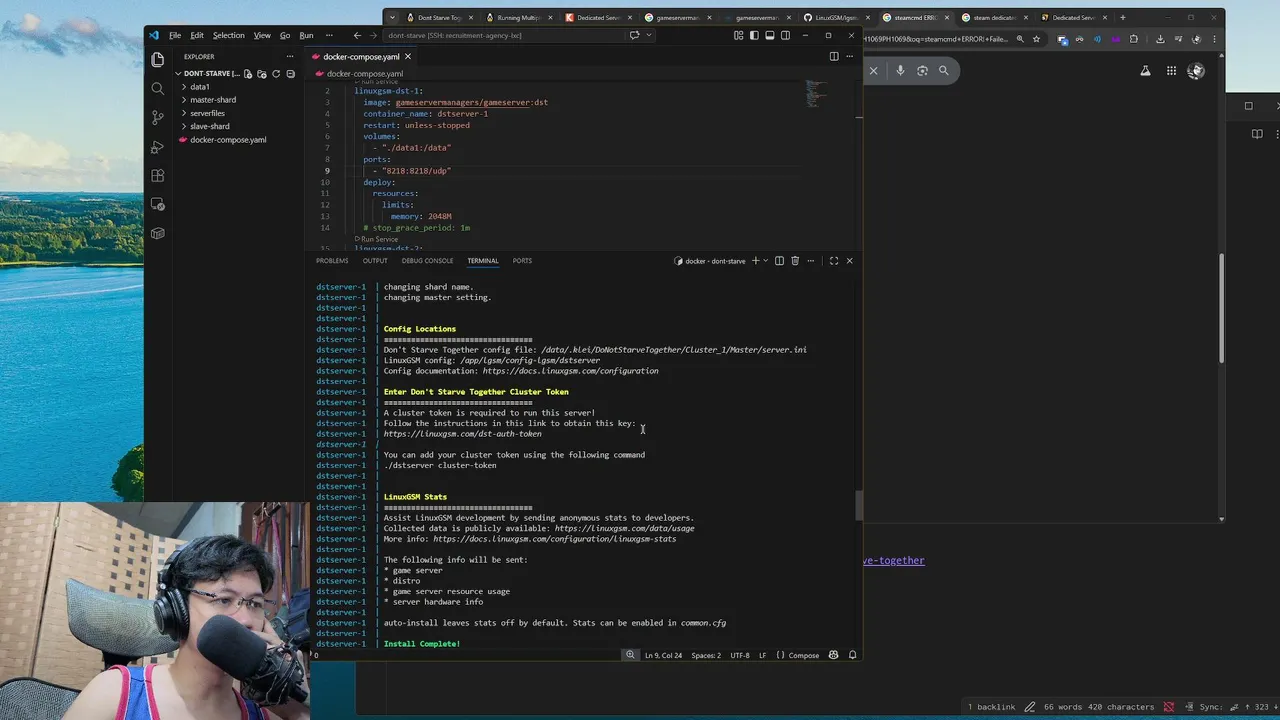Open the Explorer view in activity bar
The image size is (1280, 720).
point(157,60)
